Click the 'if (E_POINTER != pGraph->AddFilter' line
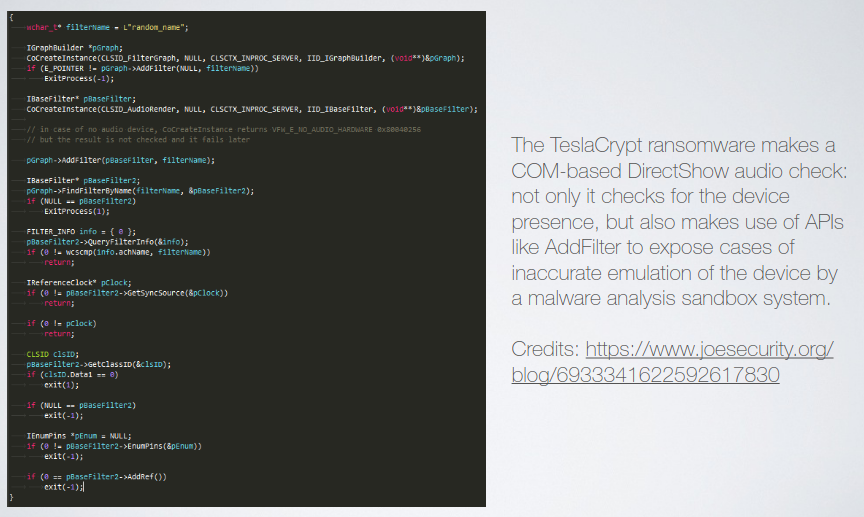The width and height of the screenshot is (864, 517). [142, 69]
